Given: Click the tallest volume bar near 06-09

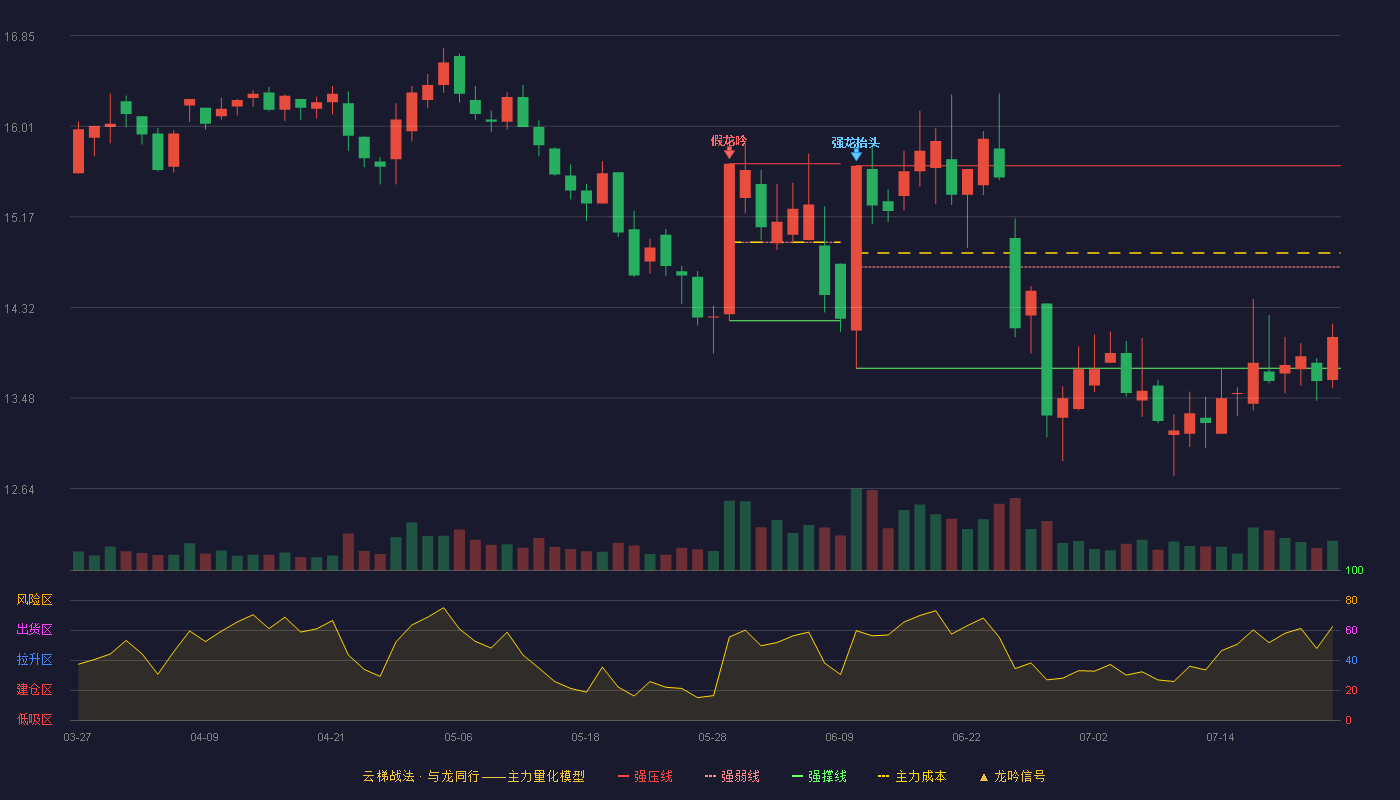Looking at the screenshot, I should click(x=856, y=529).
